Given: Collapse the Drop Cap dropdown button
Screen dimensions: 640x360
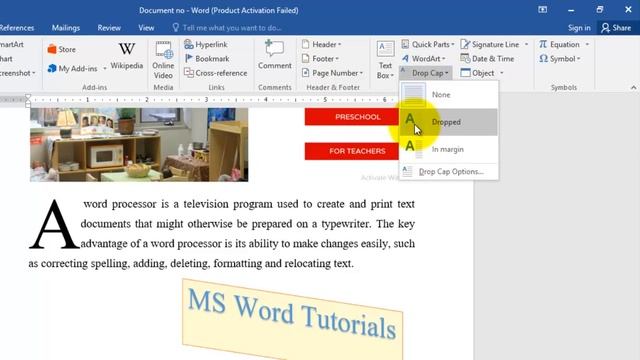Looking at the screenshot, I should point(426,73).
